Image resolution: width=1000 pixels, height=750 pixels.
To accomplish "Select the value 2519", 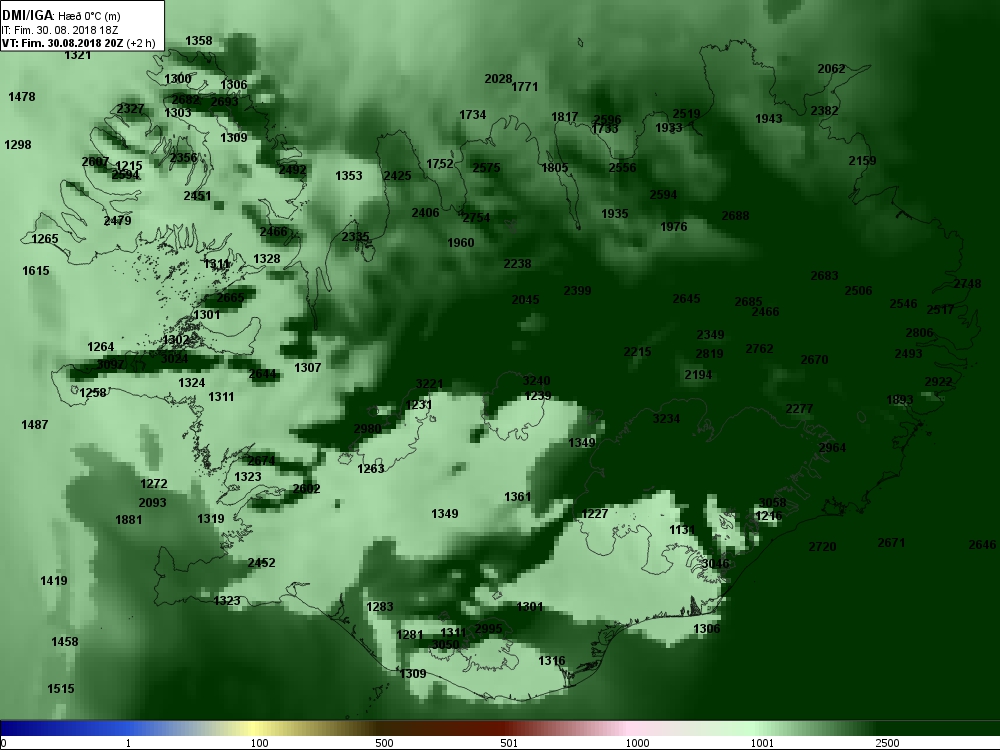I will [686, 114].
